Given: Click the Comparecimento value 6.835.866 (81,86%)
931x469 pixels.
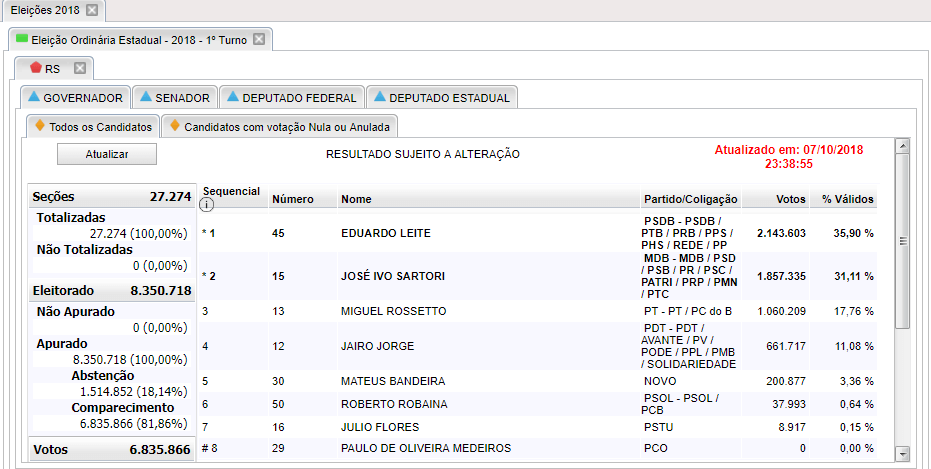Looking at the screenshot, I should click(x=134, y=424).
